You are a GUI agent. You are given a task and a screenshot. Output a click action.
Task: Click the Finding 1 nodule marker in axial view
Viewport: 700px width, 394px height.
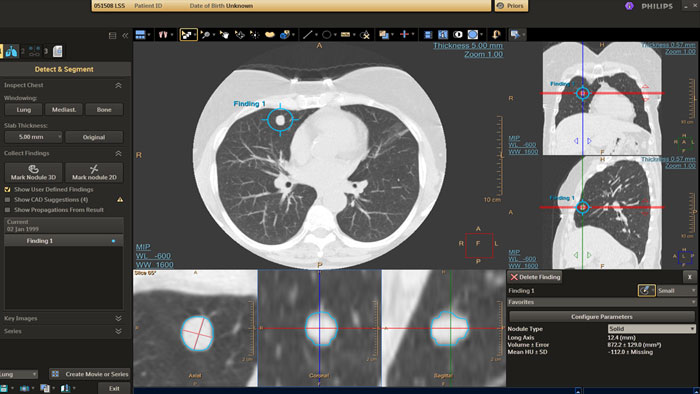280,120
